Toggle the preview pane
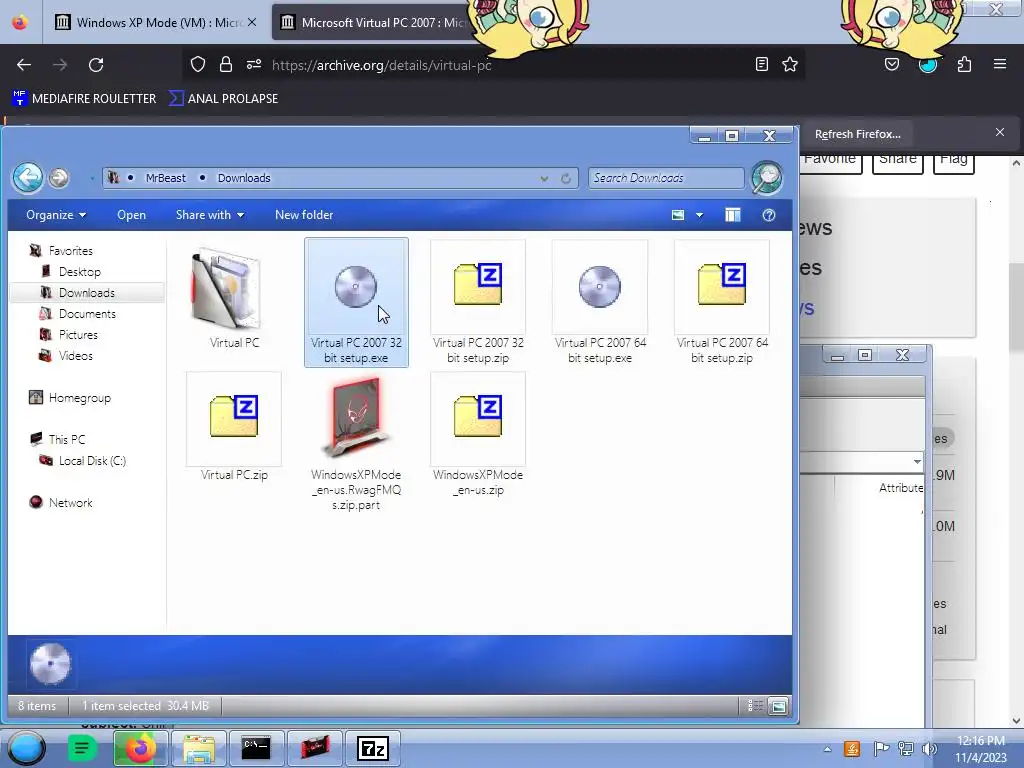This screenshot has width=1024, height=768. point(733,215)
